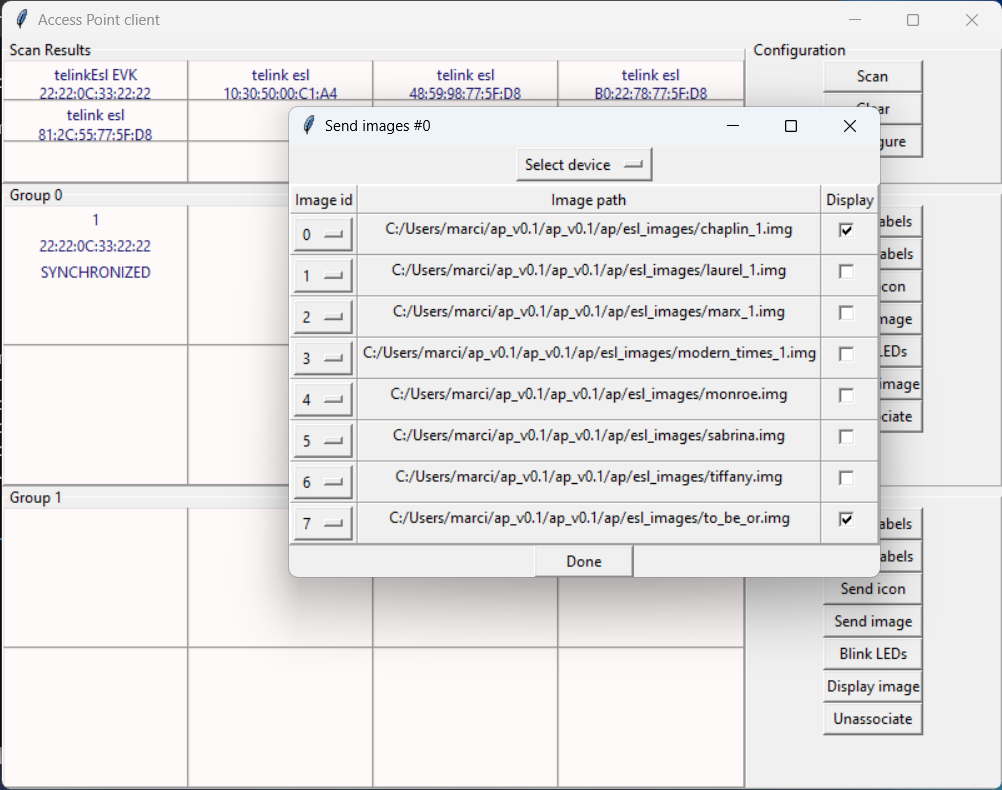
Task: Click device 22:22:0C:33:22:22 in Group 0
Action: tap(95, 246)
